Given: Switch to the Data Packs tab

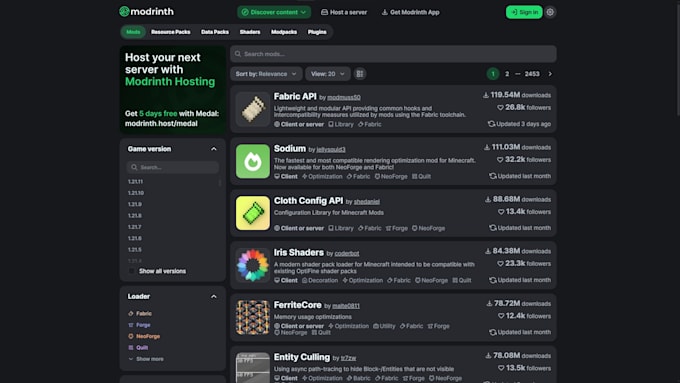Looking at the screenshot, I should [215, 32].
